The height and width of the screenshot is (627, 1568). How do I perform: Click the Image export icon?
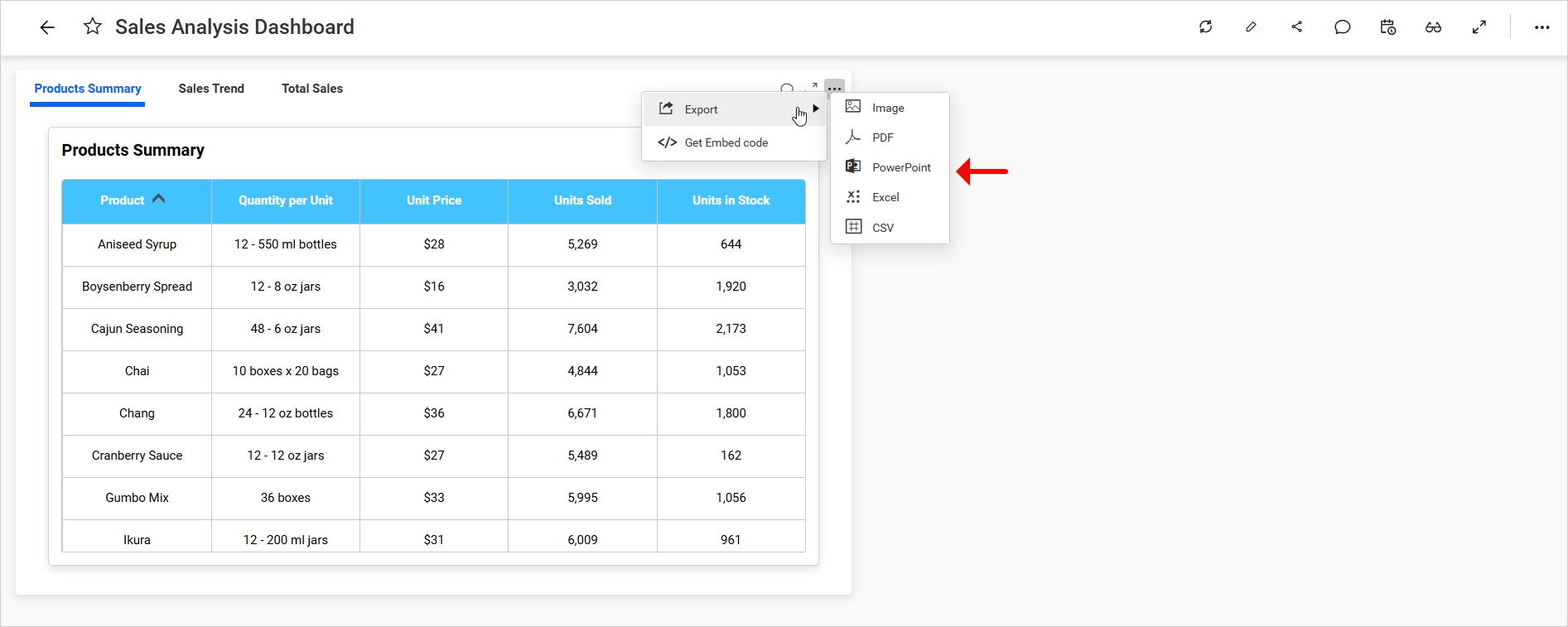[x=853, y=107]
